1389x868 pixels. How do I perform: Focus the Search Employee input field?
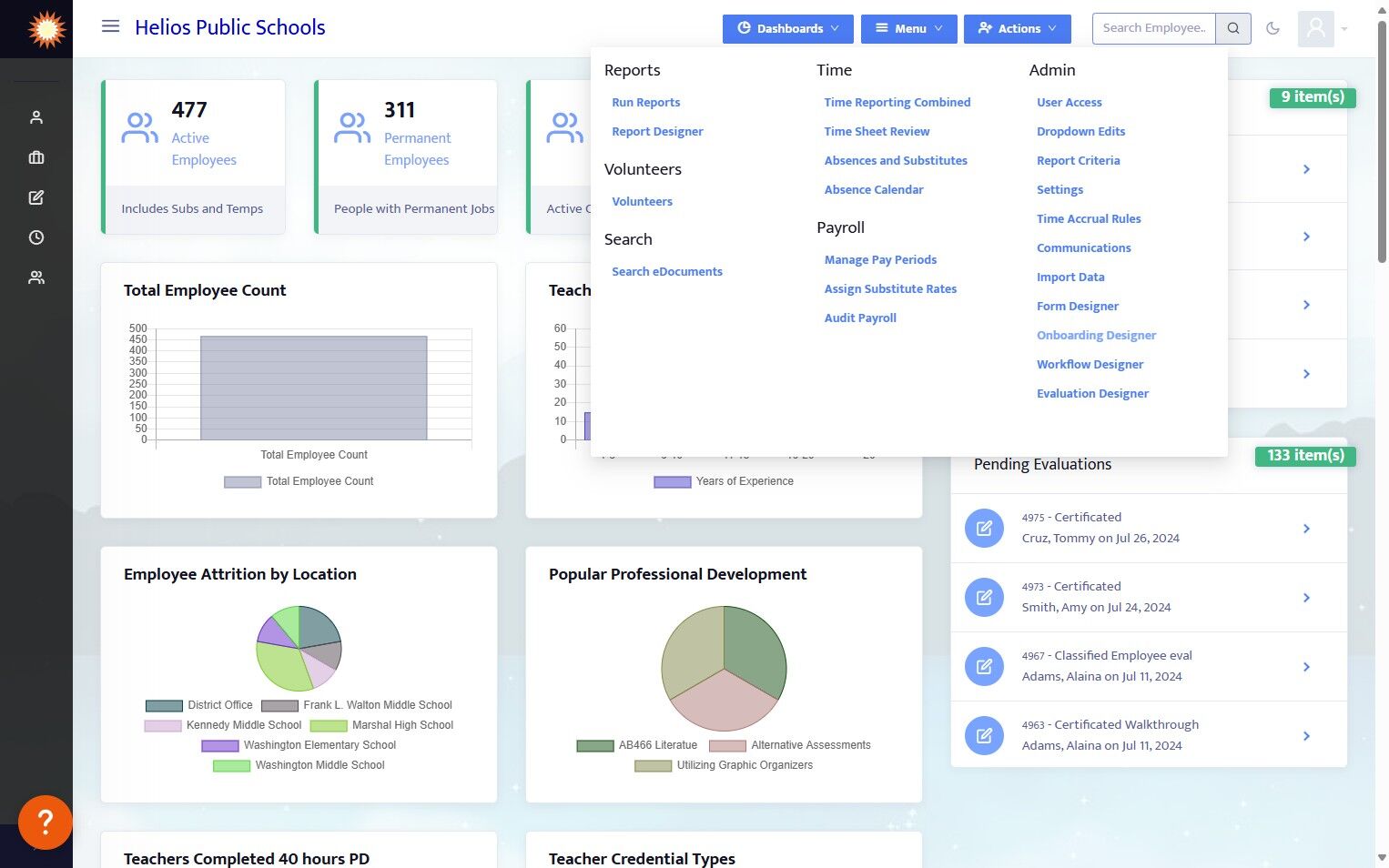[x=1154, y=28]
